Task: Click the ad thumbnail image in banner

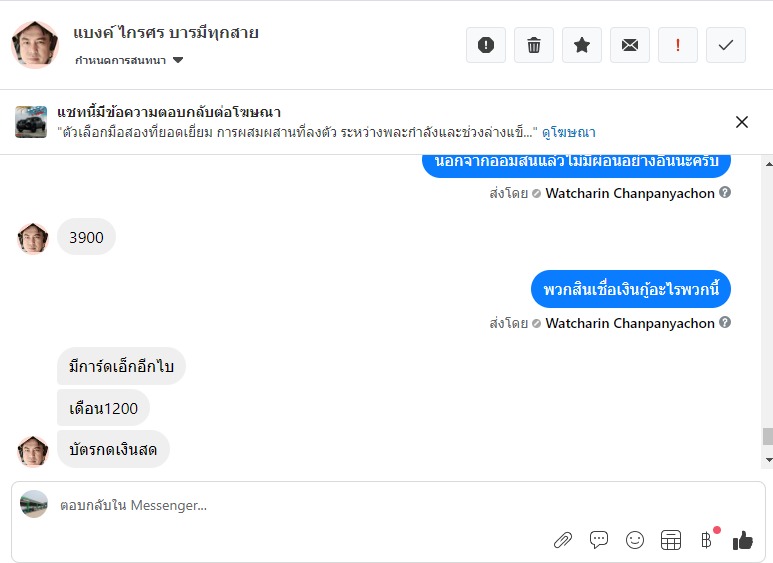Action: (x=31, y=122)
